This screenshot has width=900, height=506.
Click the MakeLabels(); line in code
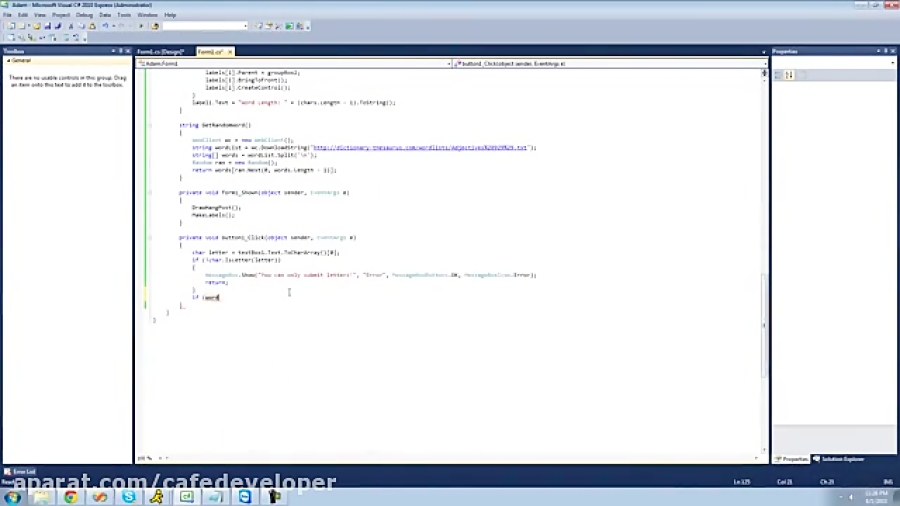coord(213,215)
